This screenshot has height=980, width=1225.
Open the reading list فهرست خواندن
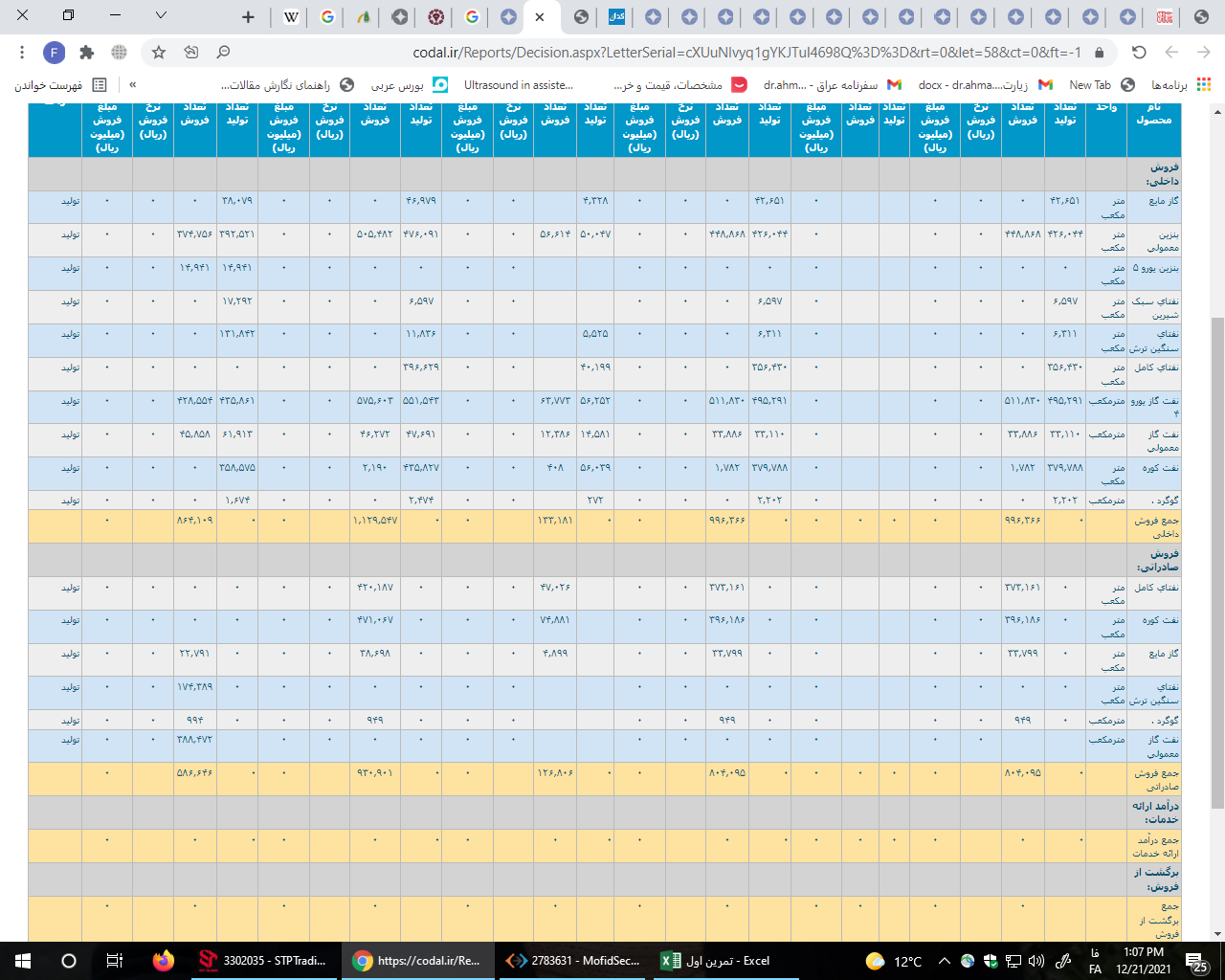pos(60,85)
